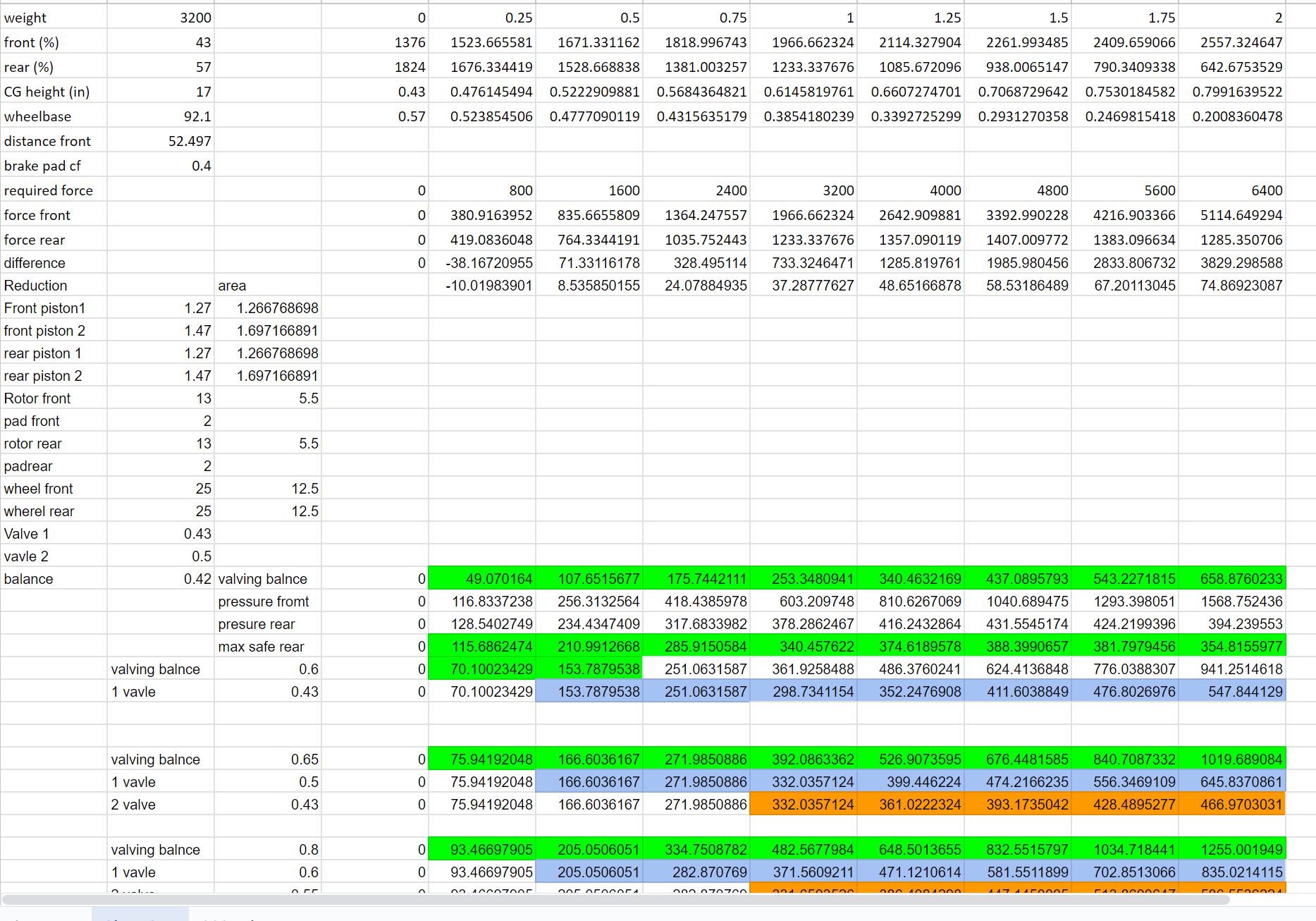The image size is (1316, 921).
Task: Select the 'area' header cell
Action: coord(268,286)
